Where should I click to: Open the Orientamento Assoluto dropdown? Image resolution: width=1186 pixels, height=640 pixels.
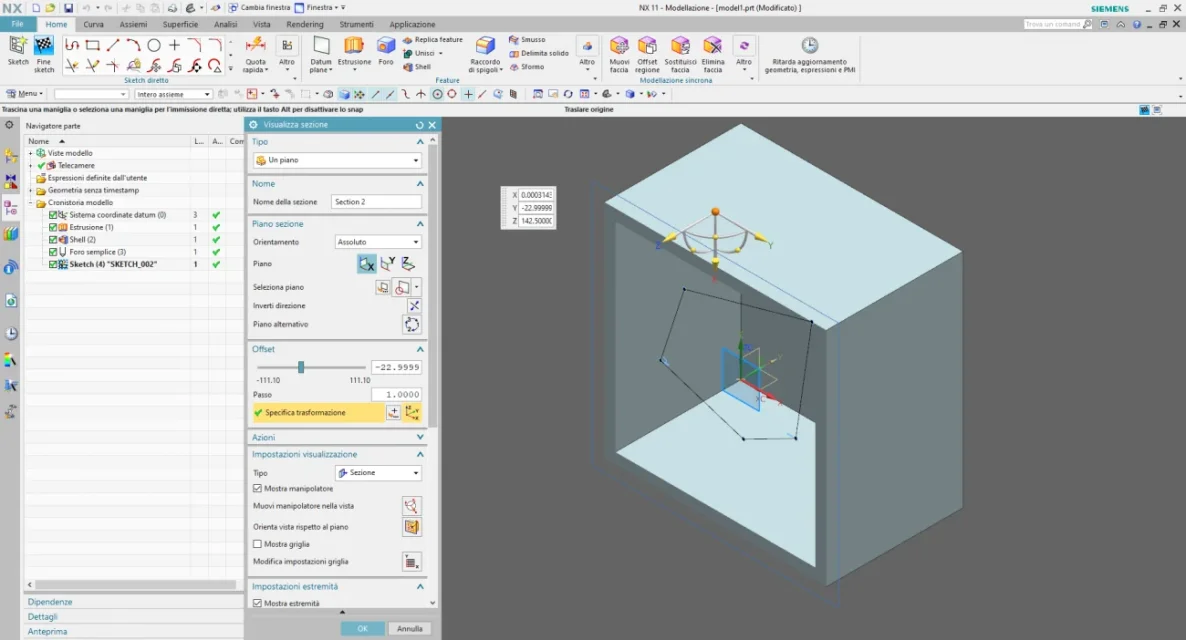[377, 242]
